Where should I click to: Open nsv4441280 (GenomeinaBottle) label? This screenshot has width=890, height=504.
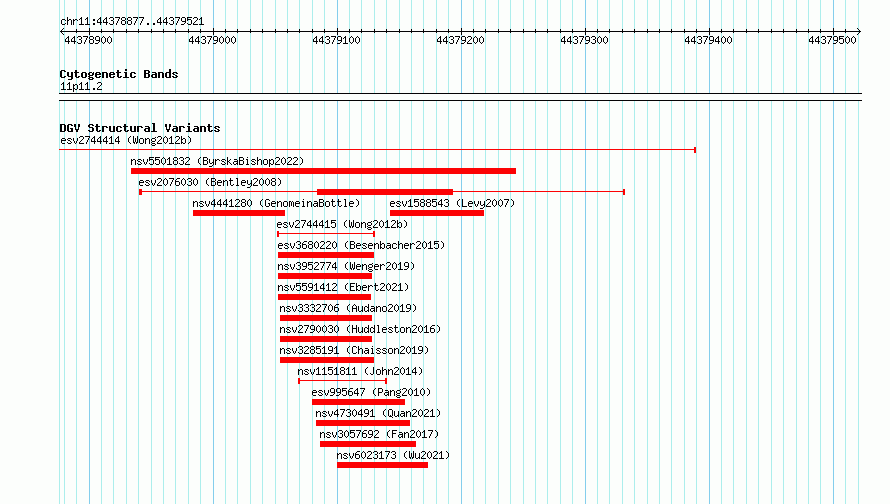point(276,203)
